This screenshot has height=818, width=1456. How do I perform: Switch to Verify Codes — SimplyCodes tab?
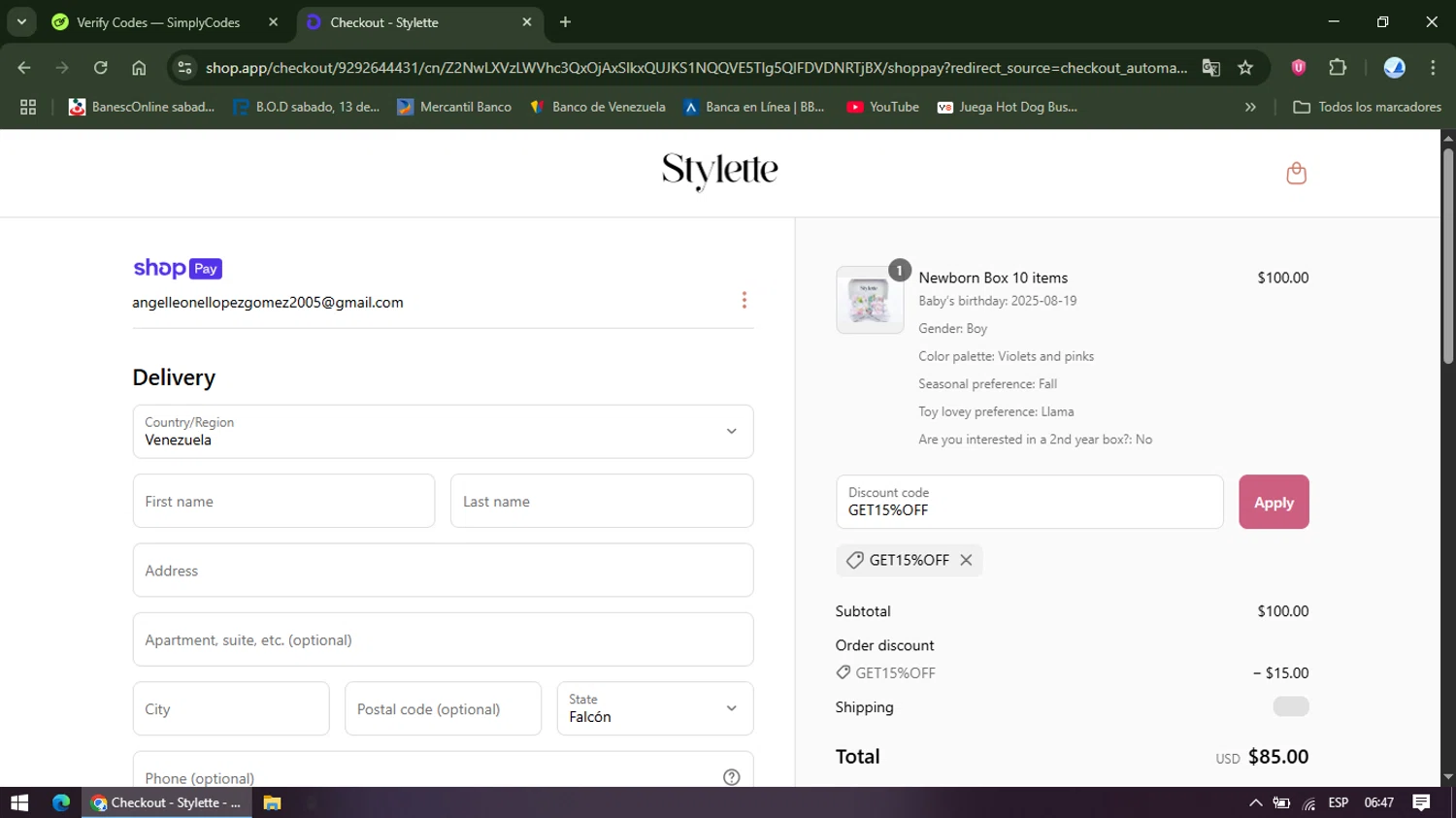pos(158,22)
